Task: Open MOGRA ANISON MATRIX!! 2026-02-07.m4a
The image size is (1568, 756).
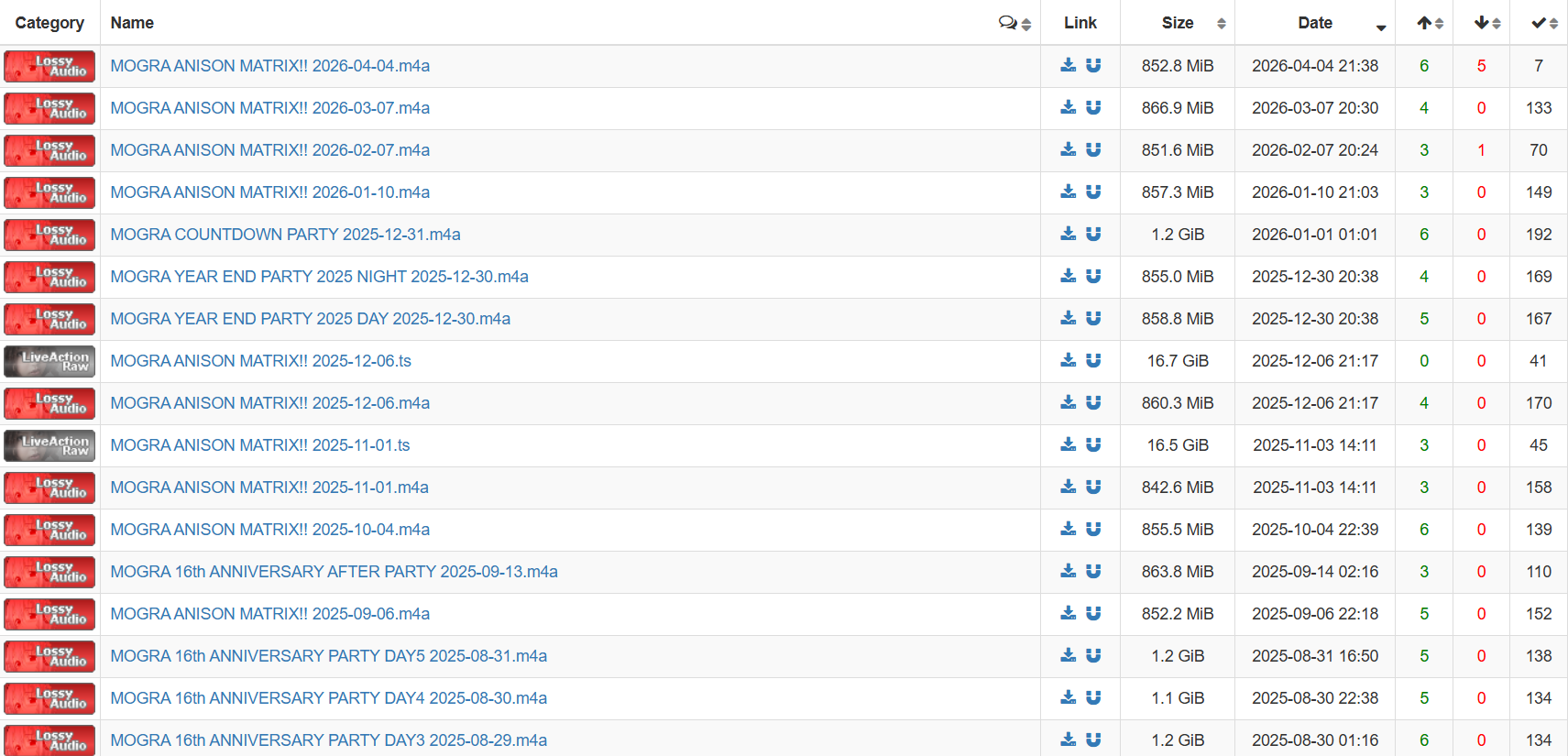Action: coord(270,150)
